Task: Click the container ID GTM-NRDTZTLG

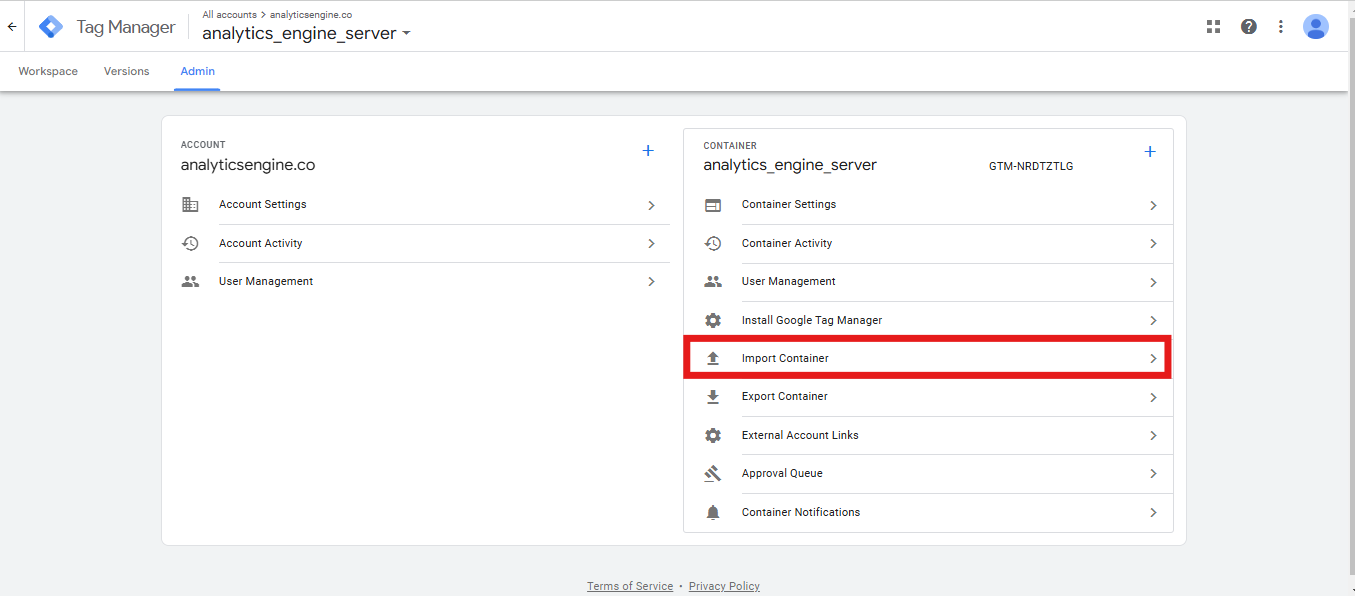Action: (1031, 166)
